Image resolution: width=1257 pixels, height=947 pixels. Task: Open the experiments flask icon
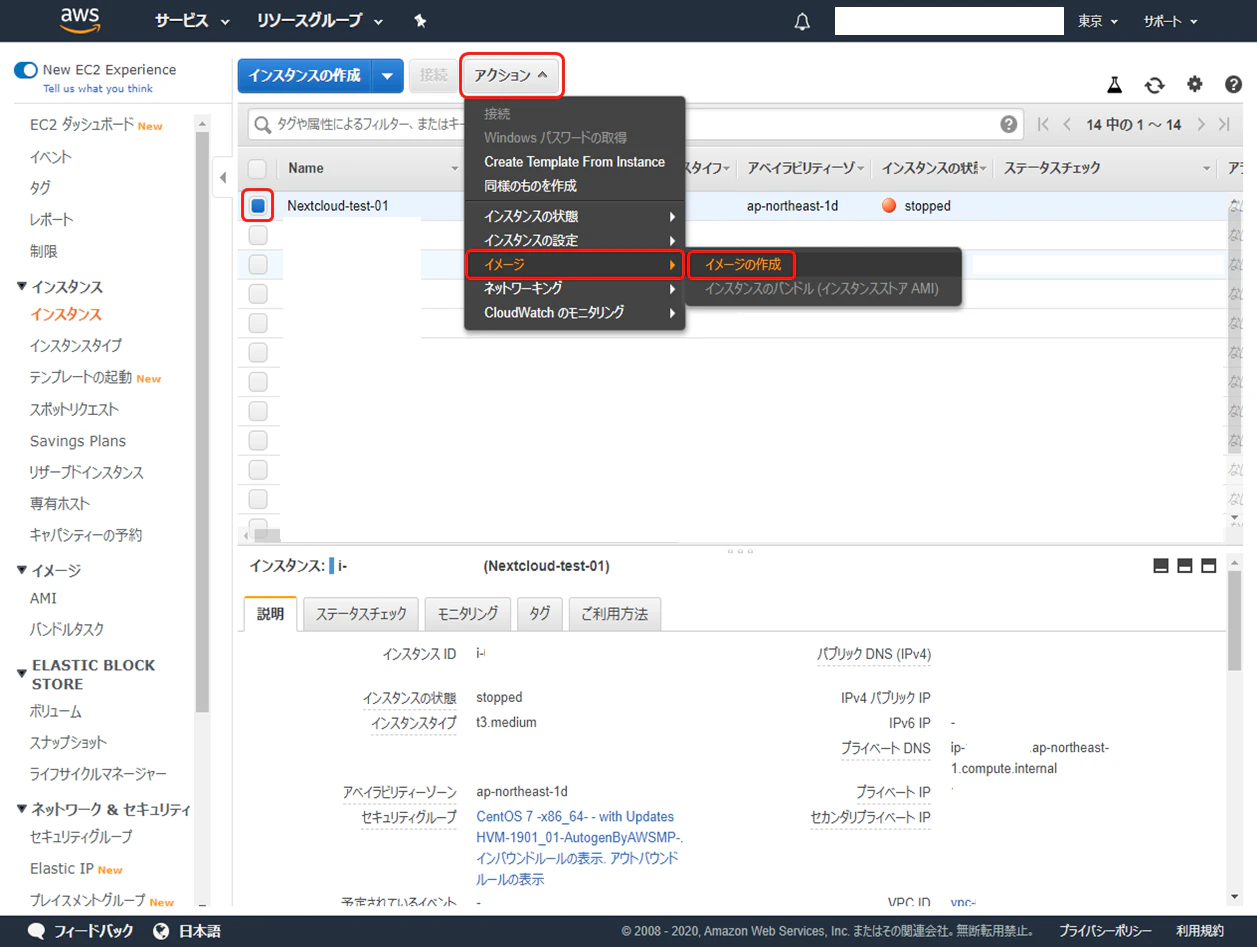point(1115,85)
